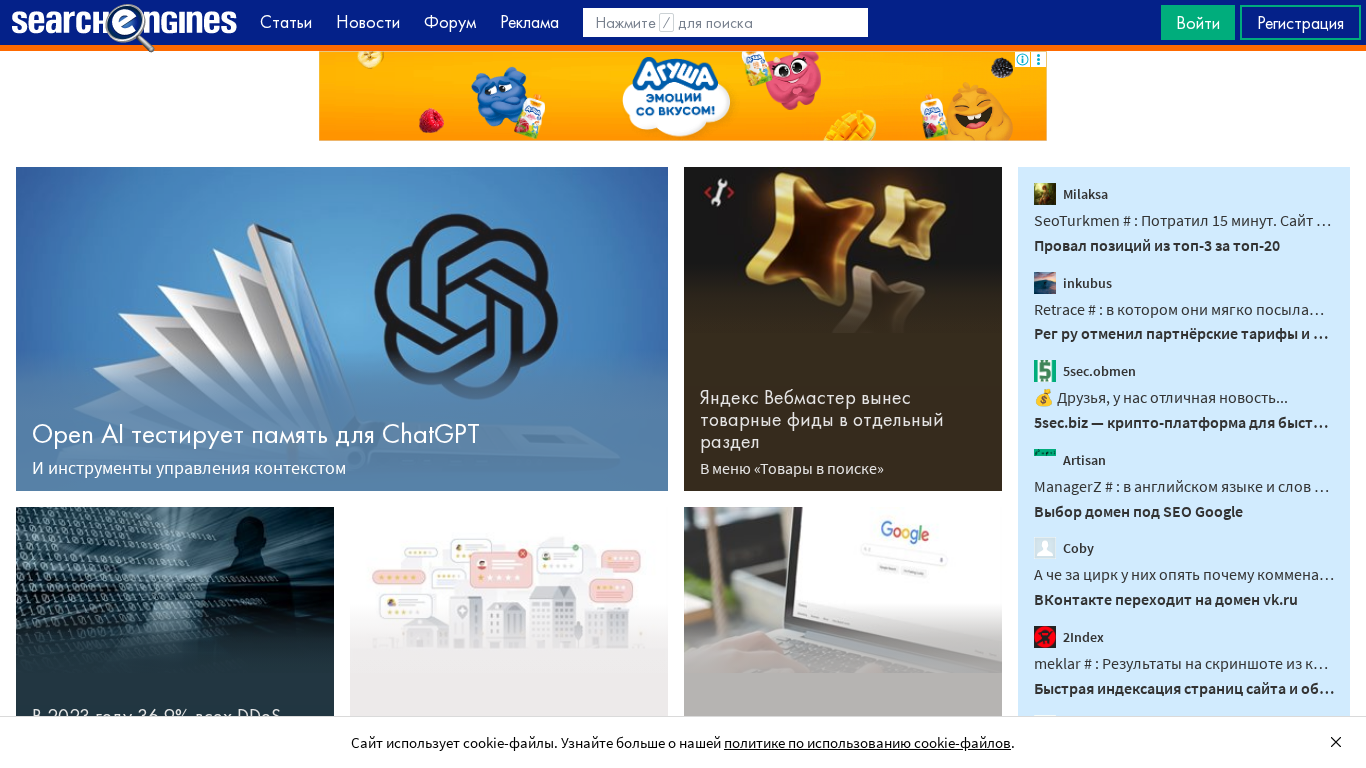
Task: Open the Реклама page
Action: click(530, 22)
